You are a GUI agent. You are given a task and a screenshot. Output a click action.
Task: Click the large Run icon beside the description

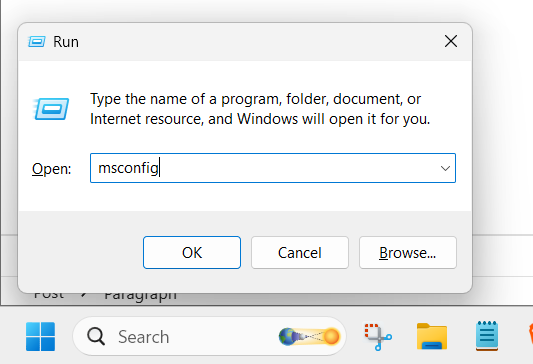[51, 109]
